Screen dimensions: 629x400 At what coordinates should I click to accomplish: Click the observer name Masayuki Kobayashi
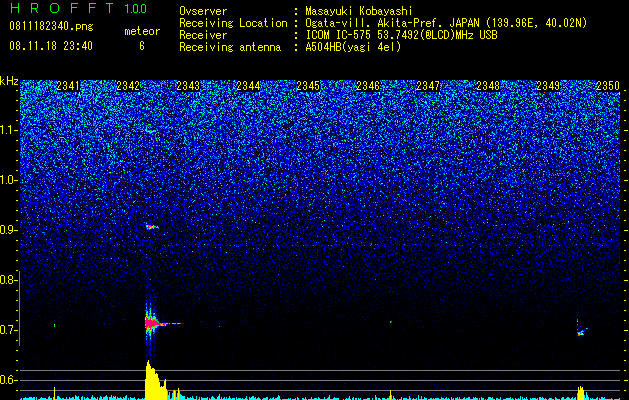click(359, 11)
